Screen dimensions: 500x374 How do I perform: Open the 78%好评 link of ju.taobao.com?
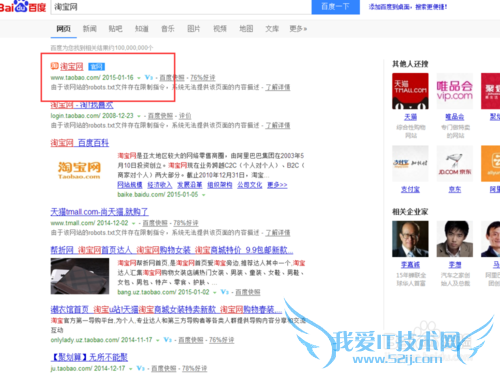[x=194, y=369]
